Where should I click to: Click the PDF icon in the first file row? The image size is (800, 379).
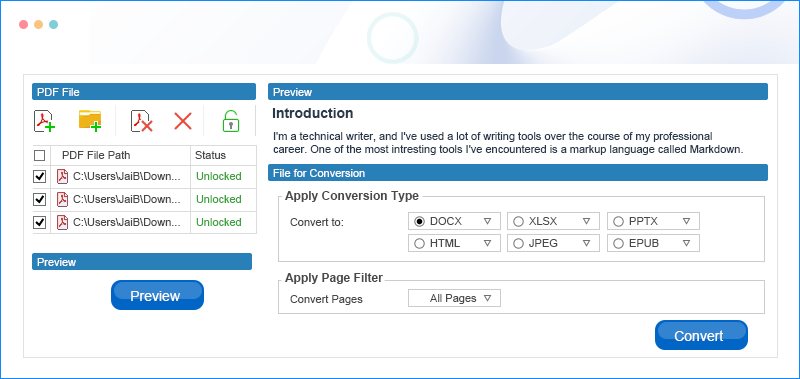[62, 176]
